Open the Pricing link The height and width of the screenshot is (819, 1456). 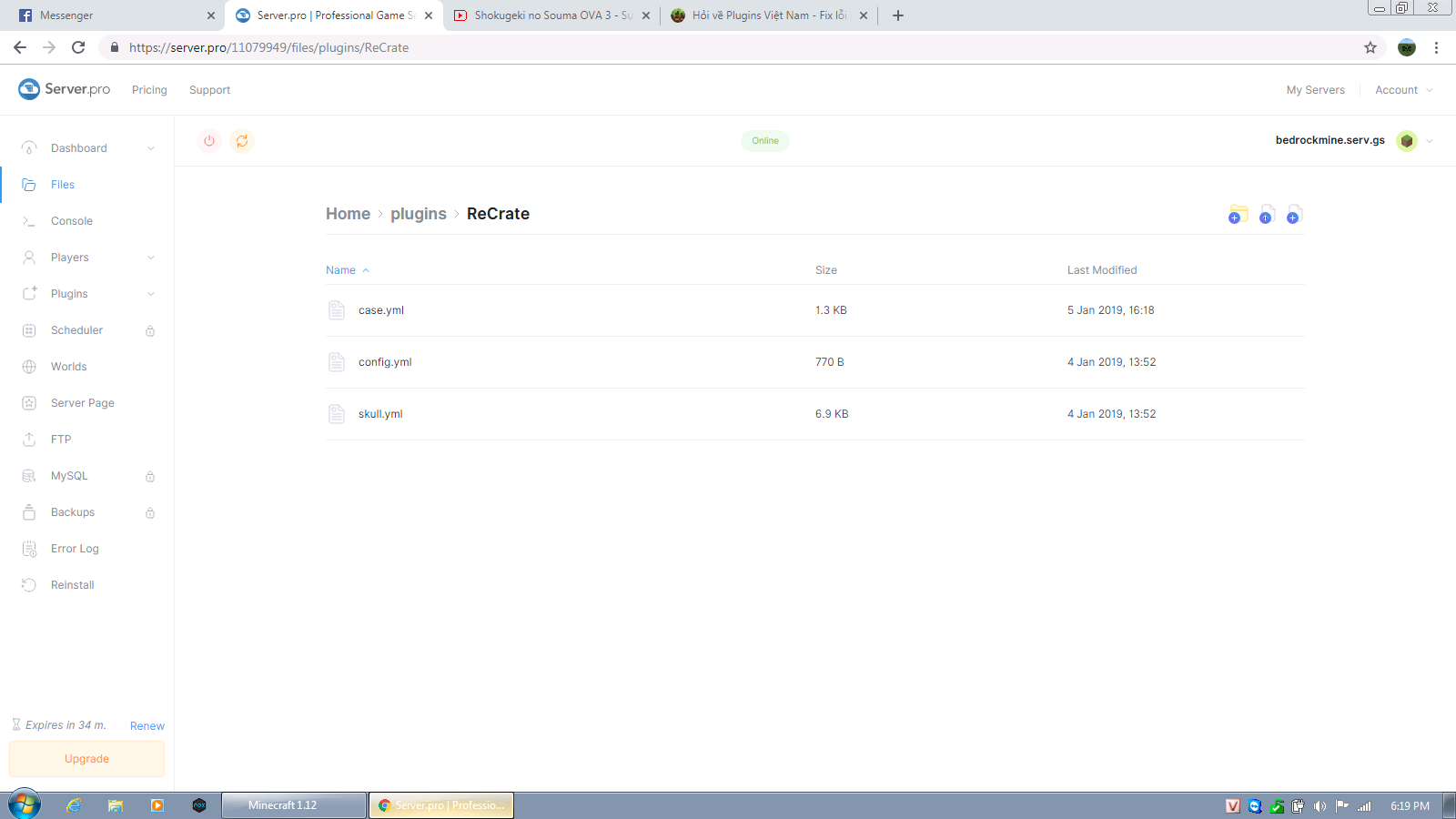click(149, 90)
